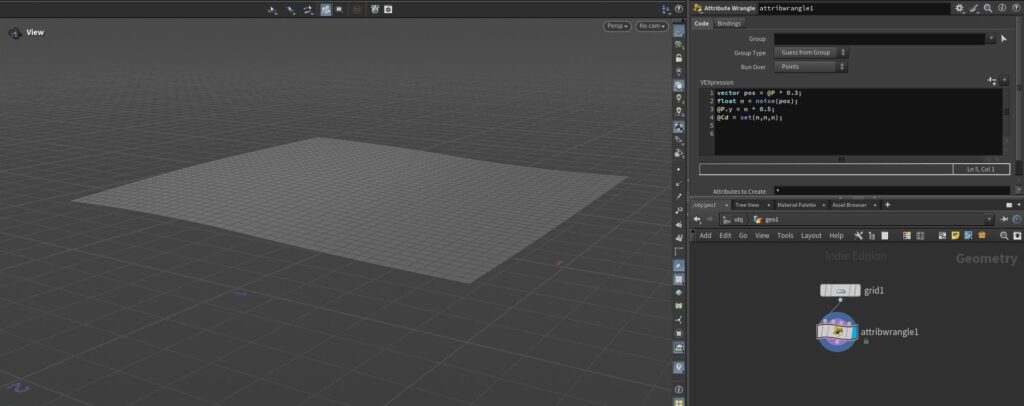Click the sticky note icon in network toolbar
This screenshot has height=406, width=1024.
click(956, 236)
